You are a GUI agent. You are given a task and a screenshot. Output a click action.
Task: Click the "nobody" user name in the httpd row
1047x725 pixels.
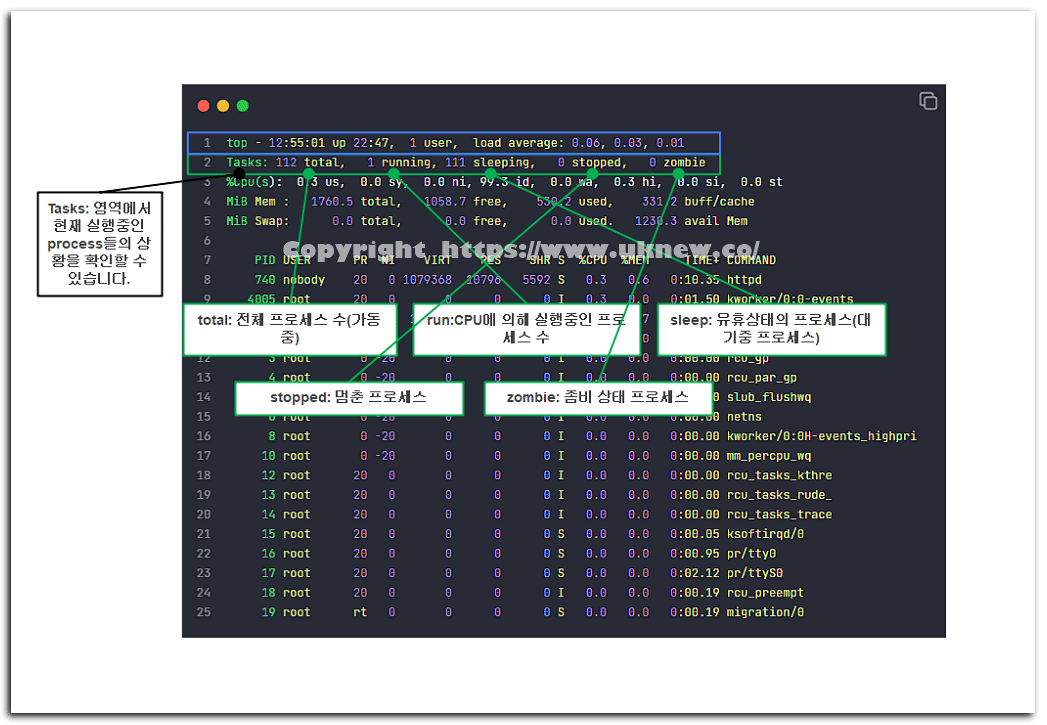pos(303,280)
